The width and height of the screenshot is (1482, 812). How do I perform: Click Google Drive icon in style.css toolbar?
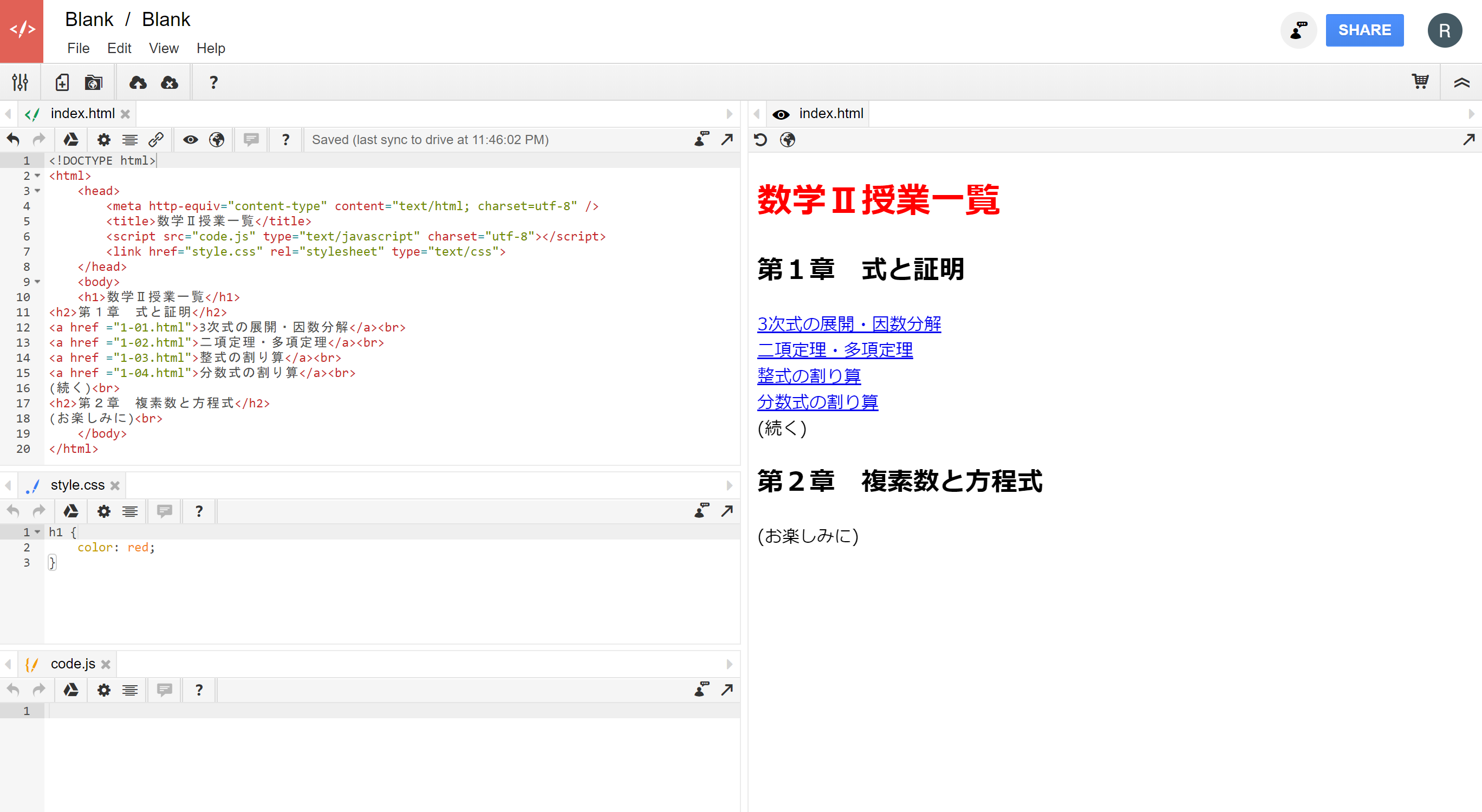(x=71, y=511)
